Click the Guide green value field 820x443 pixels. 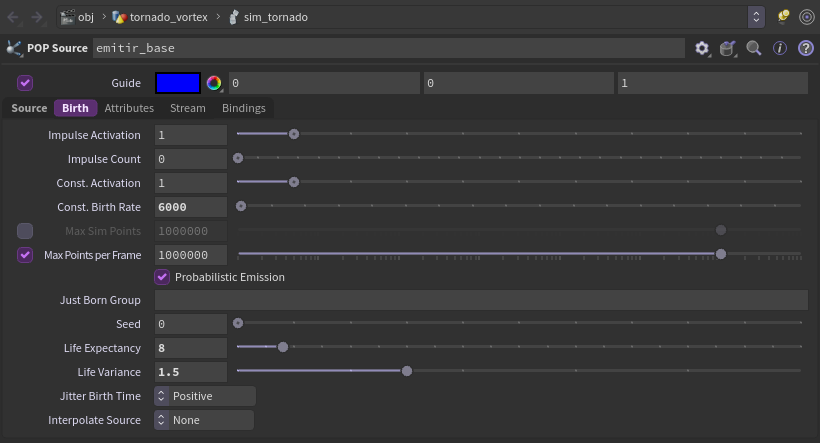coord(519,83)
